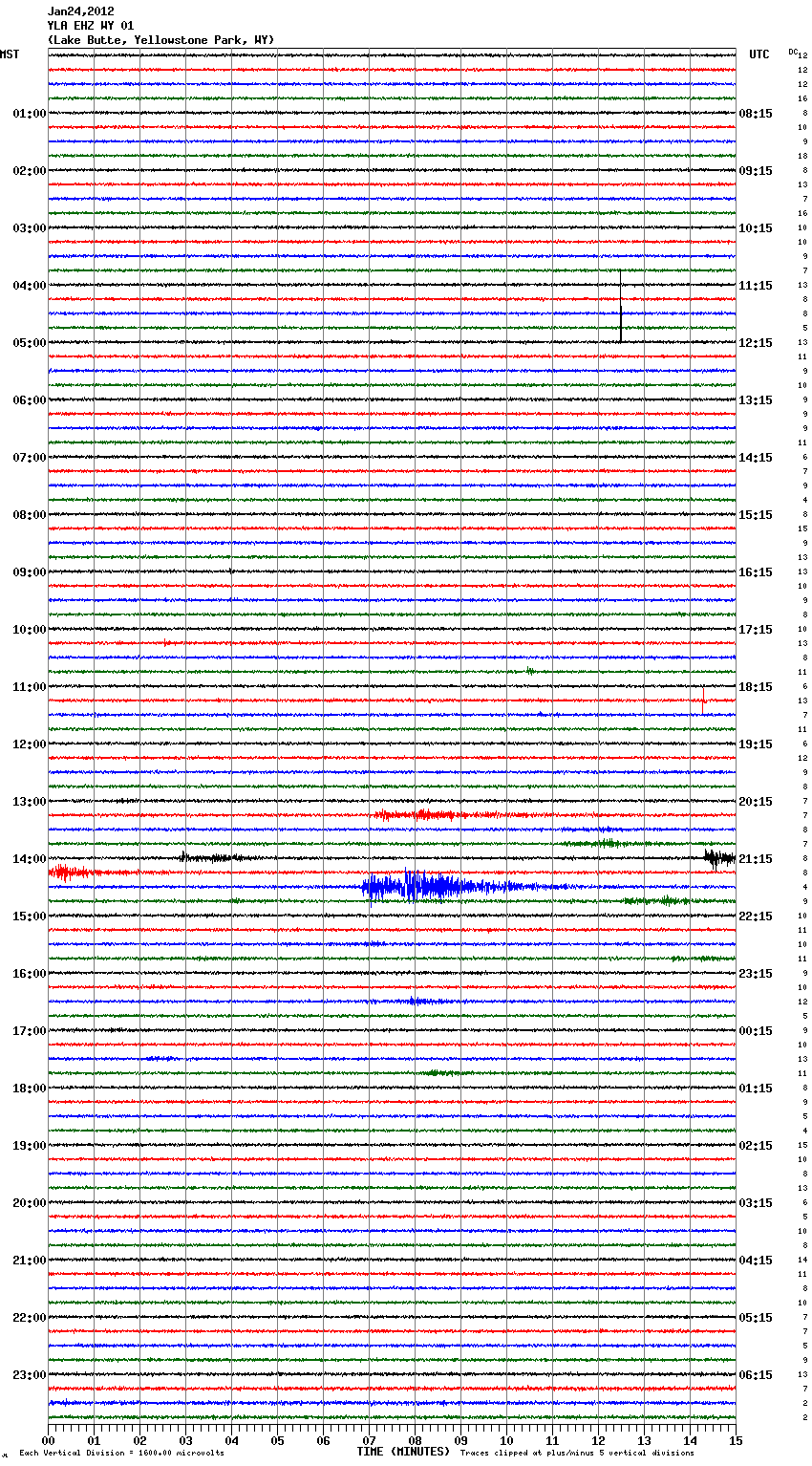Screen dimensions: 812x1466
Task: Click the 21:15 UTC time label
Action: click(x=756, y=859)
